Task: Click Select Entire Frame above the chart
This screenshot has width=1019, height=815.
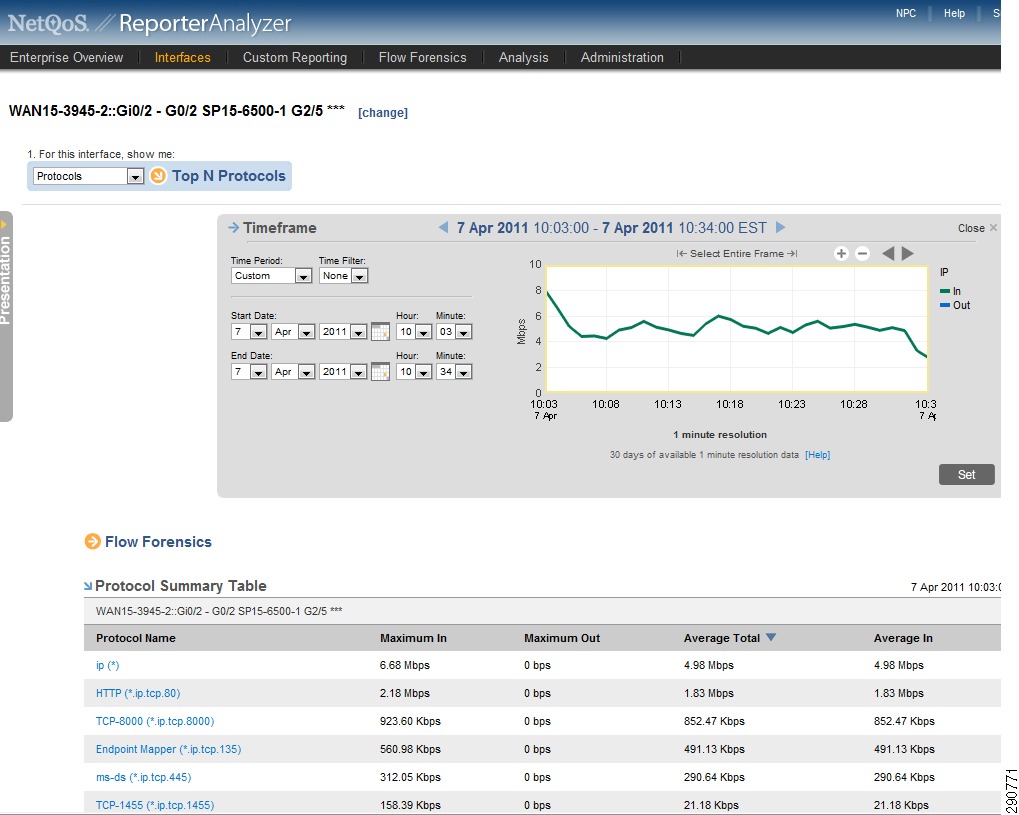Action: tap(737, 253)
